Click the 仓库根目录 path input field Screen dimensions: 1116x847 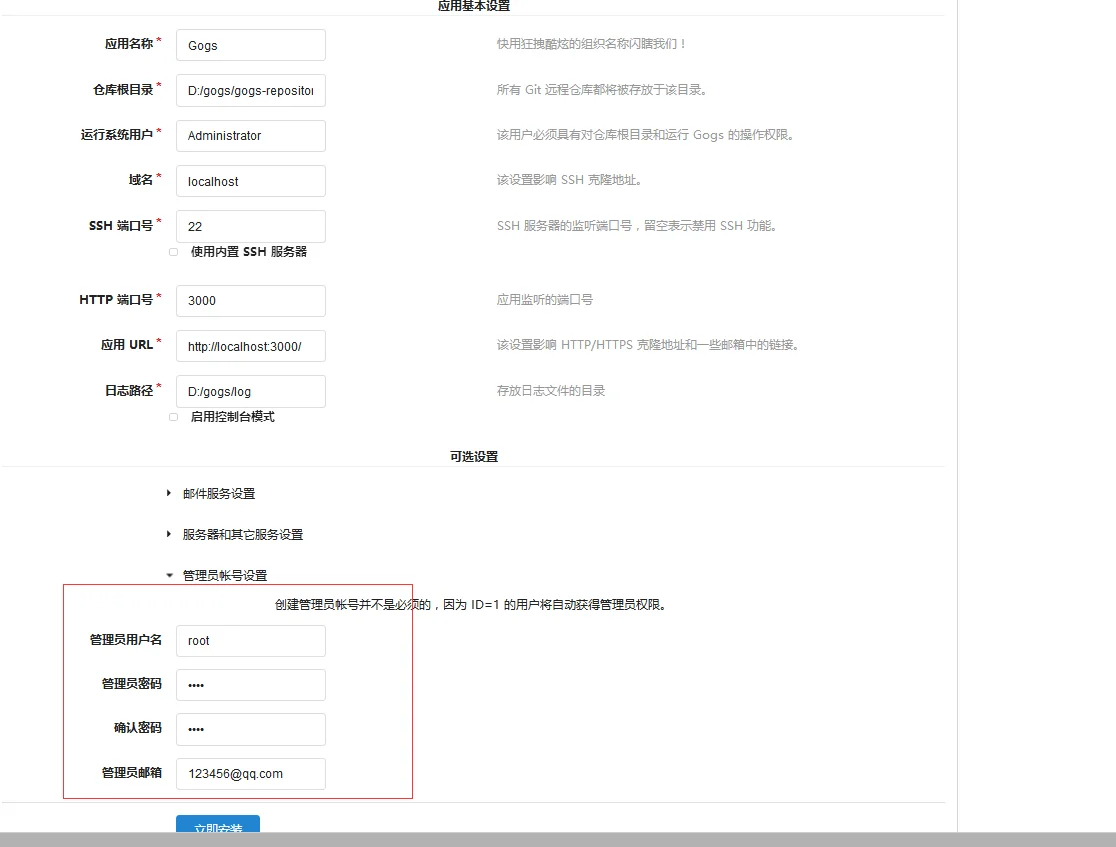251,90
